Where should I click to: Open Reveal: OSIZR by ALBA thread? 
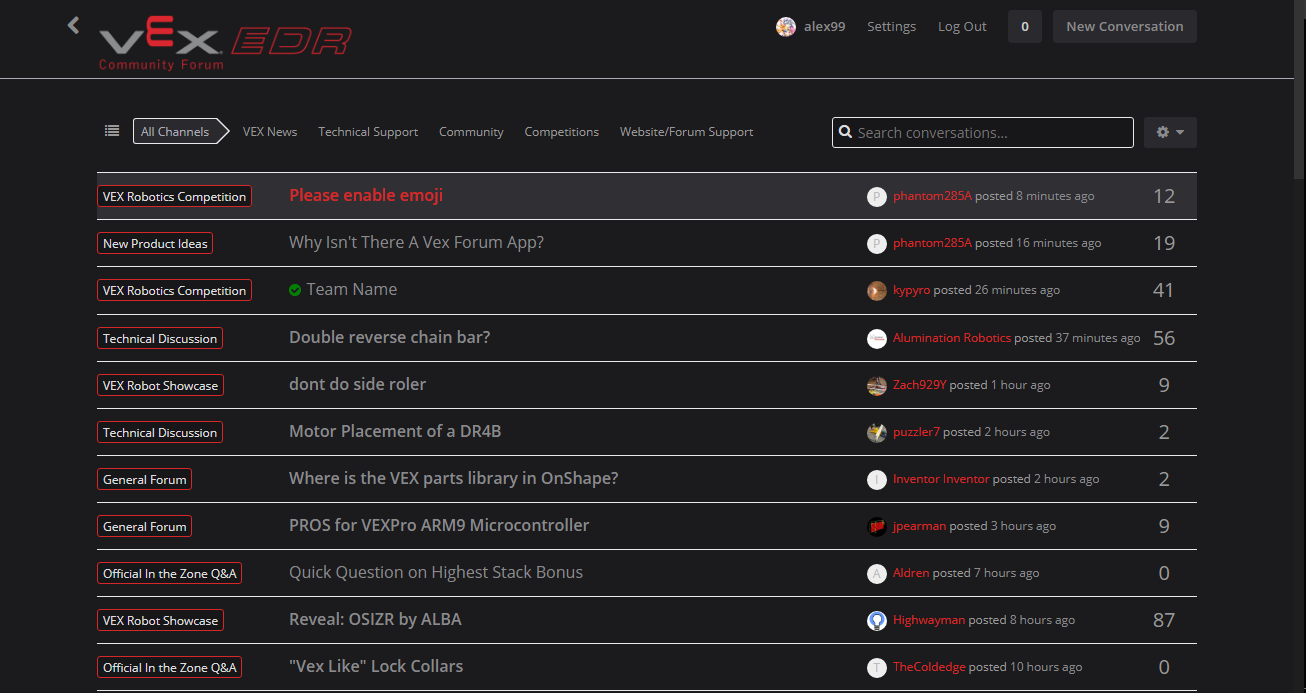point(376,620)
